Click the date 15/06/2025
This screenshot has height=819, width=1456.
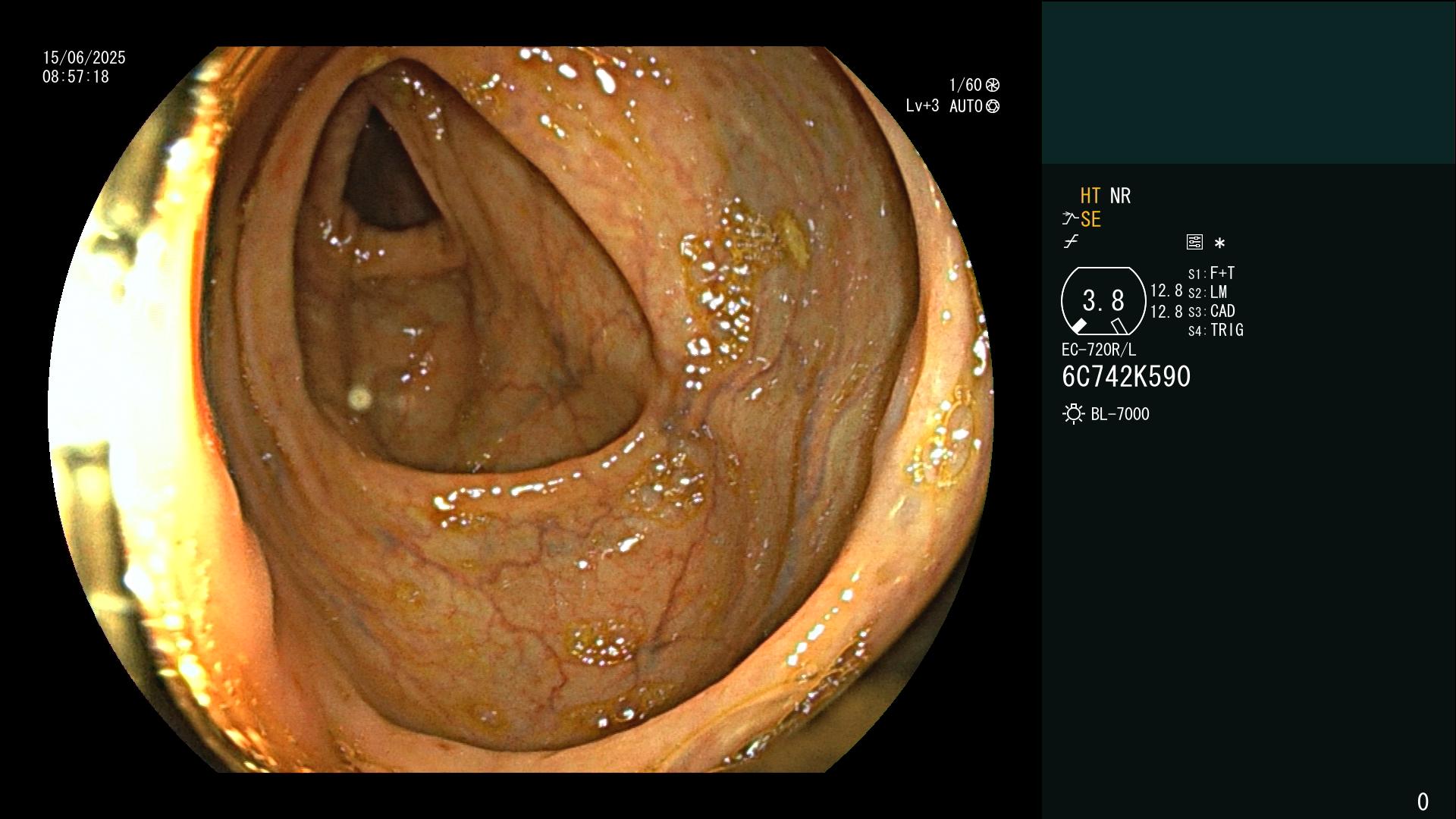tap(84, 58)
